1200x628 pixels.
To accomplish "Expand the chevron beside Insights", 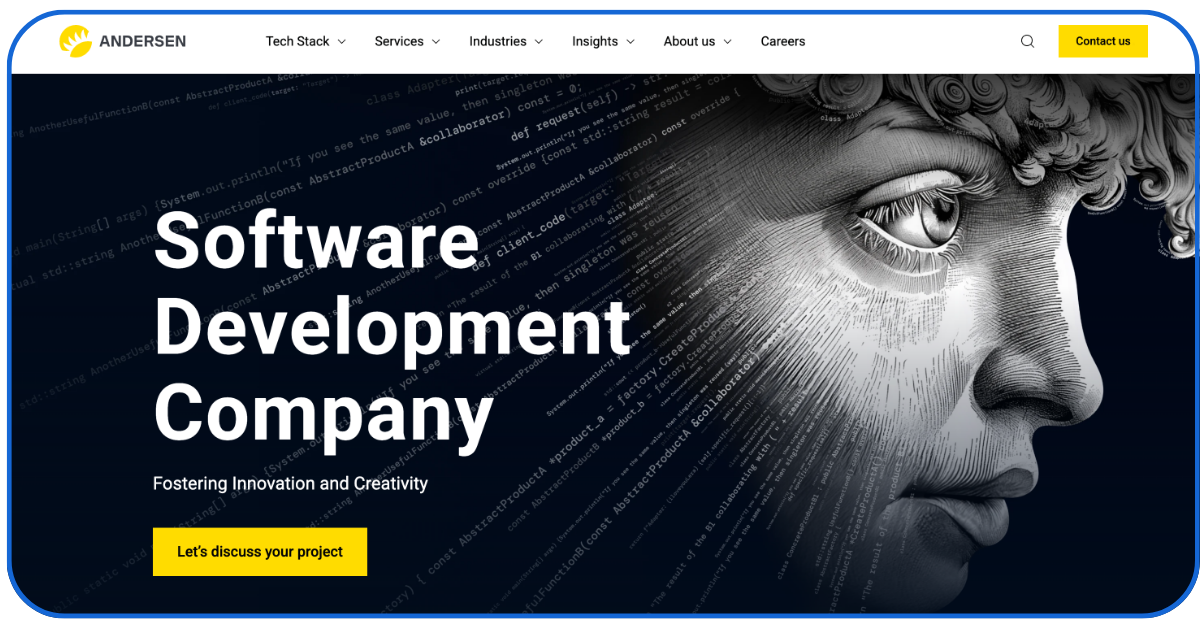I will click(630, 42).
